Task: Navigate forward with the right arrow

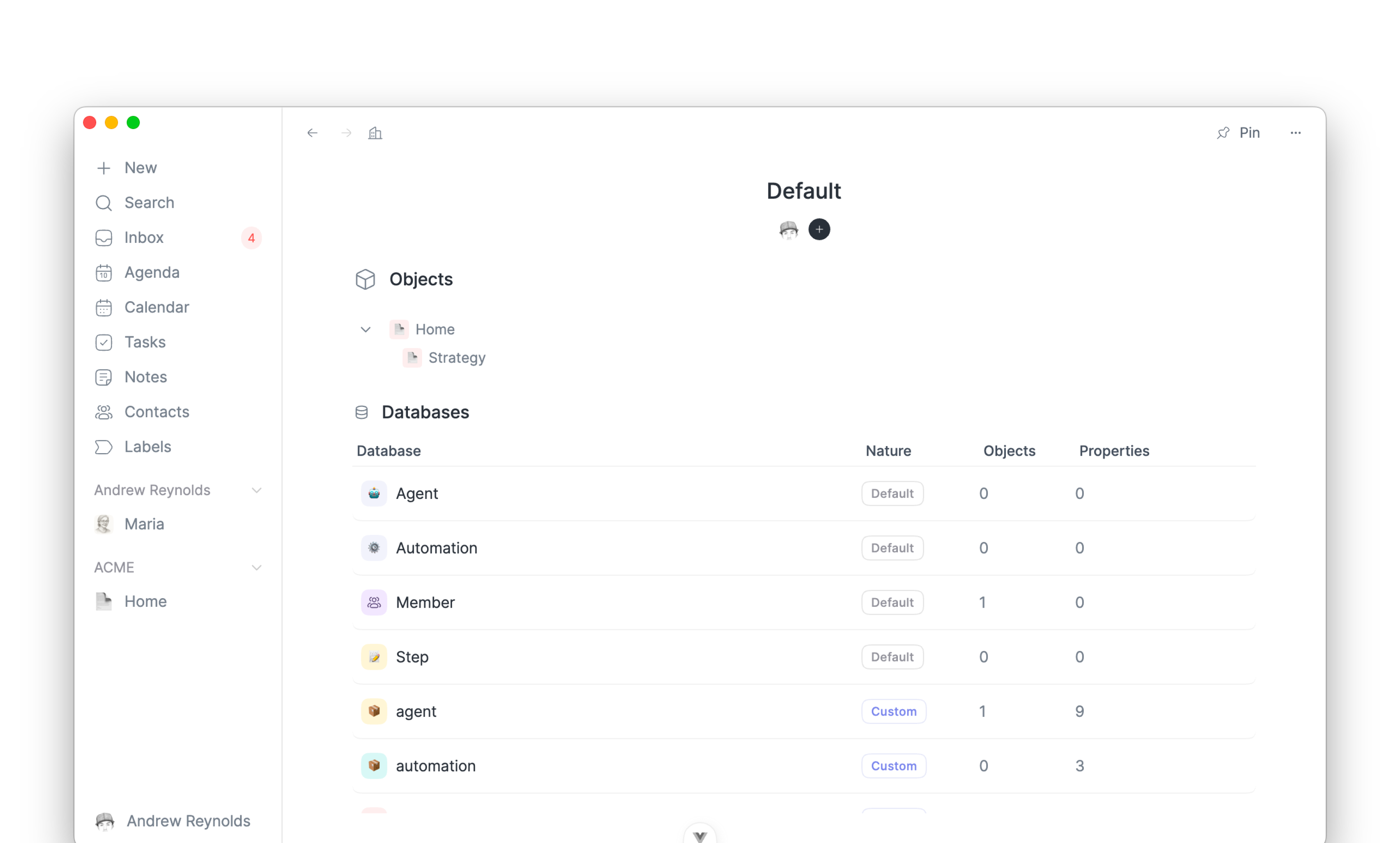Action: click(346, 133)
